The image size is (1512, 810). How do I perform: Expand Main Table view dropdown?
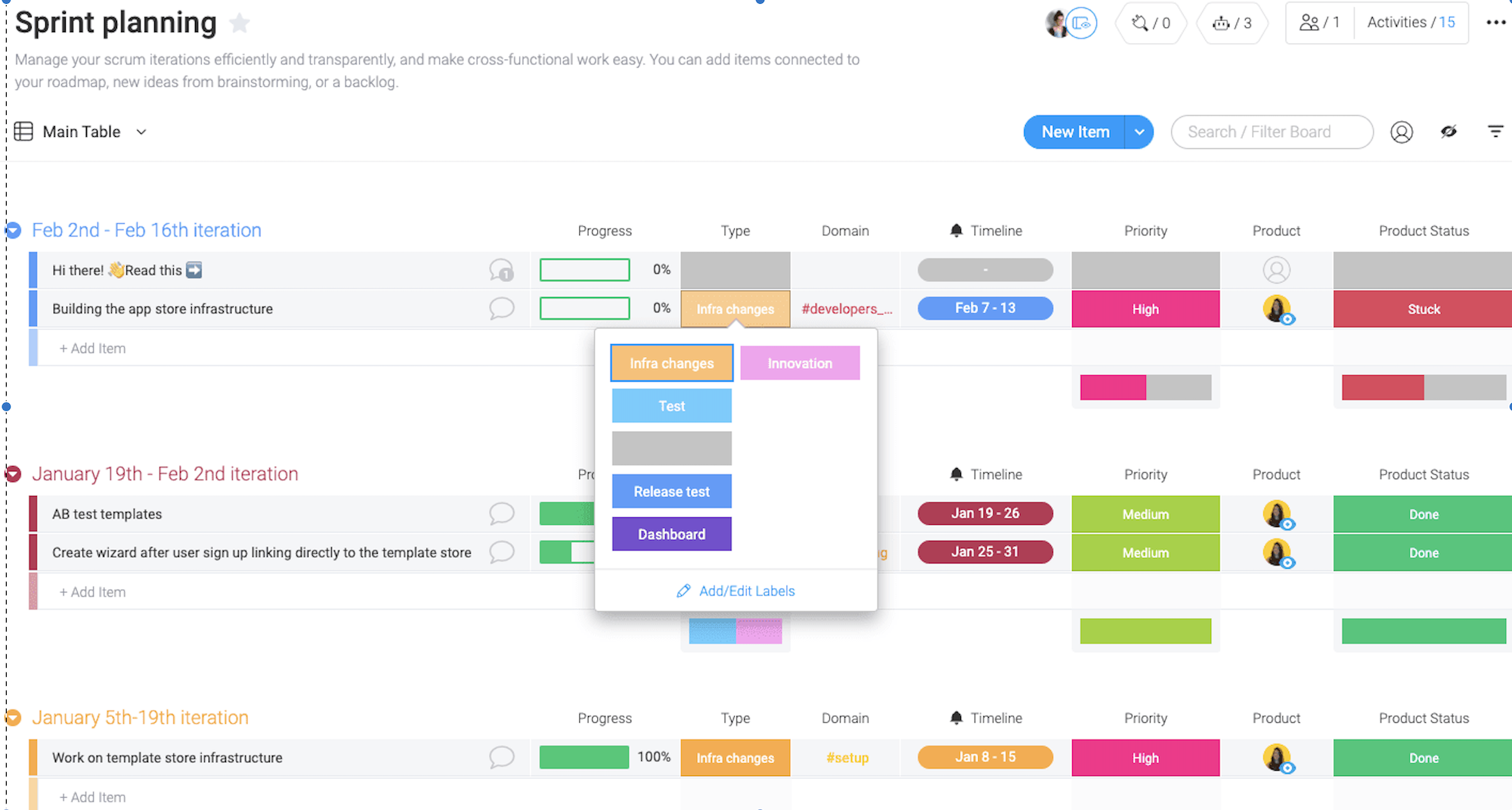click(141, 132)
